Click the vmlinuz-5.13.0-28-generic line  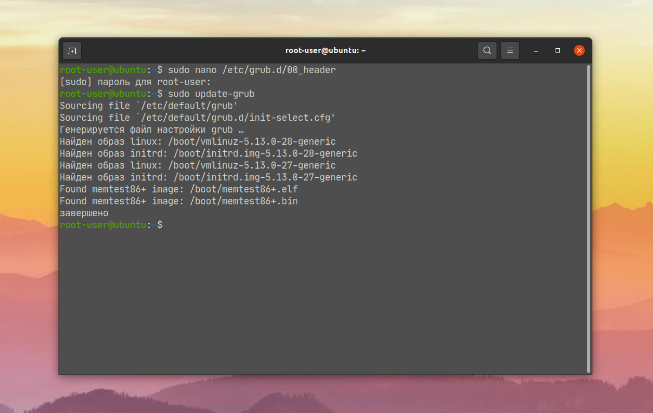pyautogui.click(x=197, y=142)
